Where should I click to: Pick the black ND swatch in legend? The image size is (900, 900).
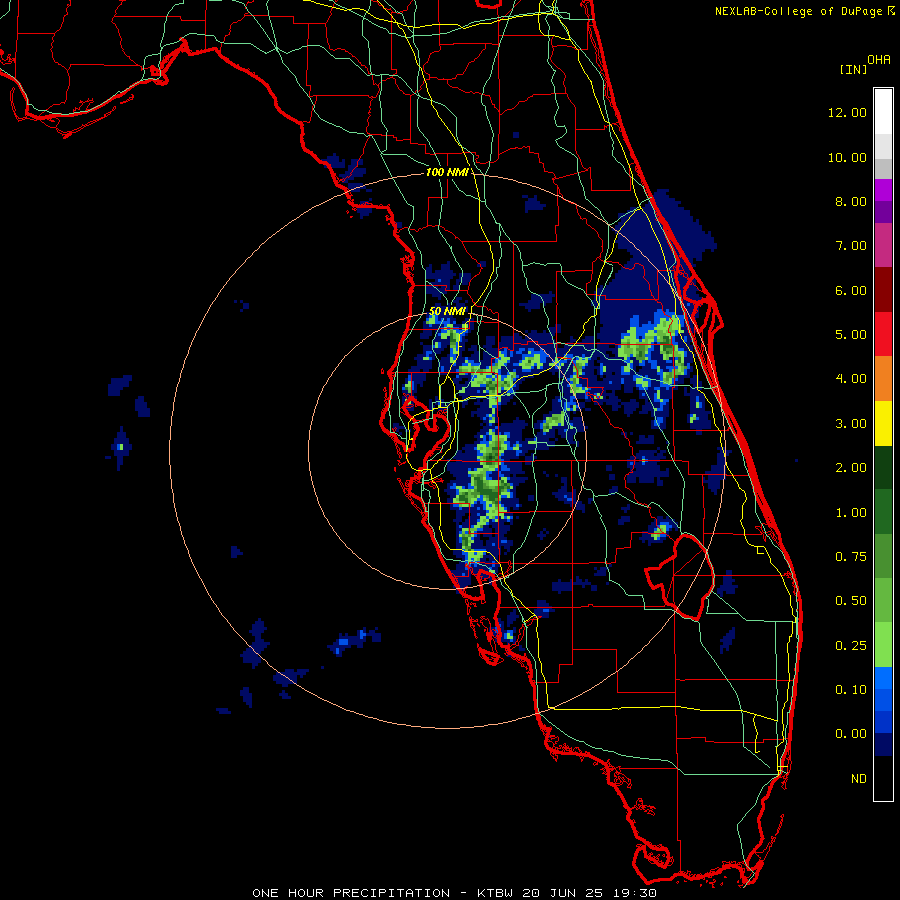pyautogui.click(x=883, y=778)
